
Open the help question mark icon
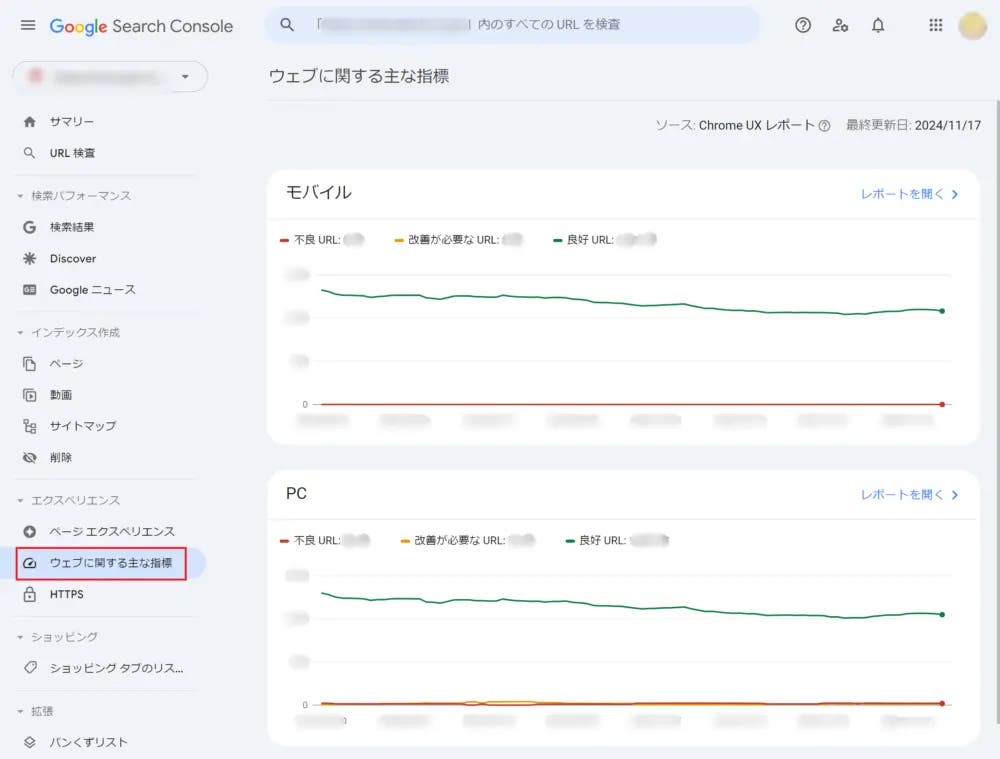(x=803, y=26)
